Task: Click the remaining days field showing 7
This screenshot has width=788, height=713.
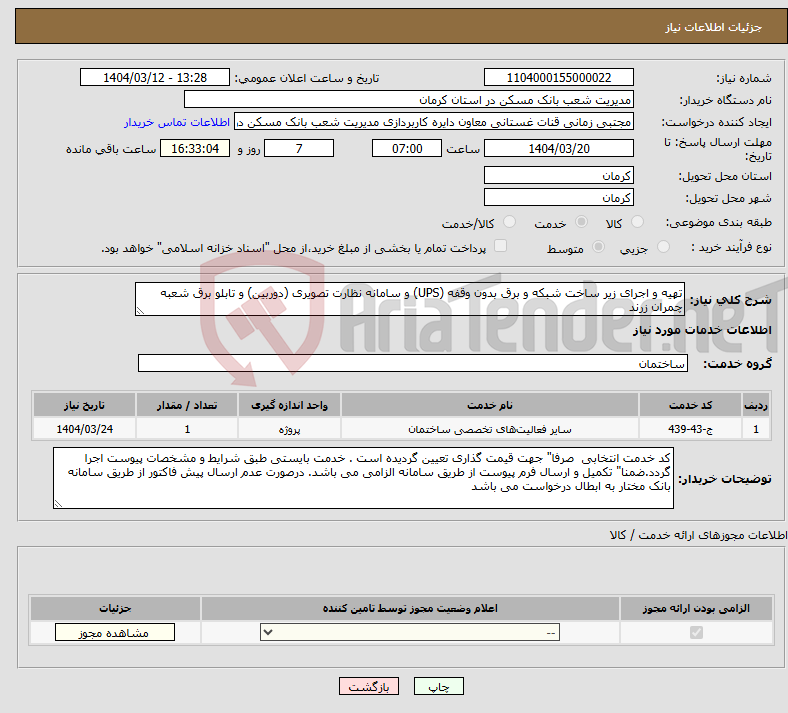Action: tap(299, 148)
